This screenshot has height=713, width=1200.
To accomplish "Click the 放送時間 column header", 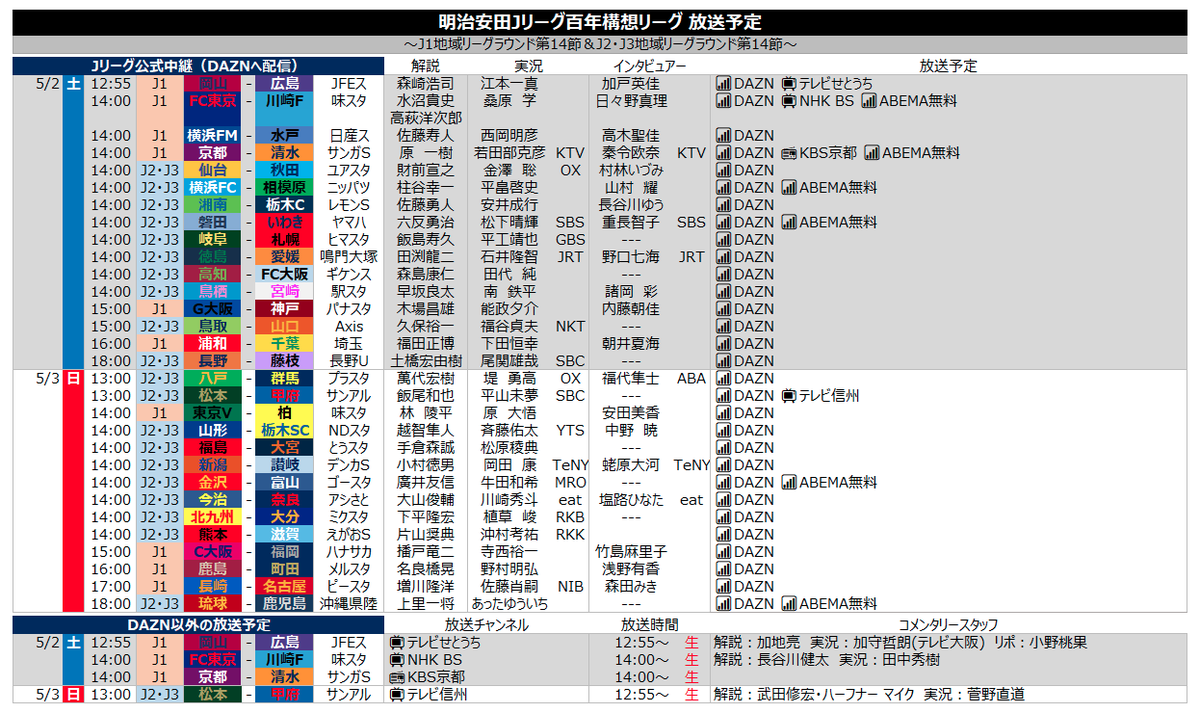I will click(x=649, y=625).
